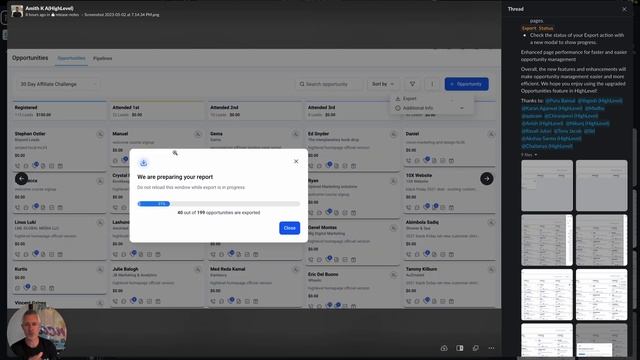
Task: Open the last thumbnail showing the export modal
Action: point(601,340)
